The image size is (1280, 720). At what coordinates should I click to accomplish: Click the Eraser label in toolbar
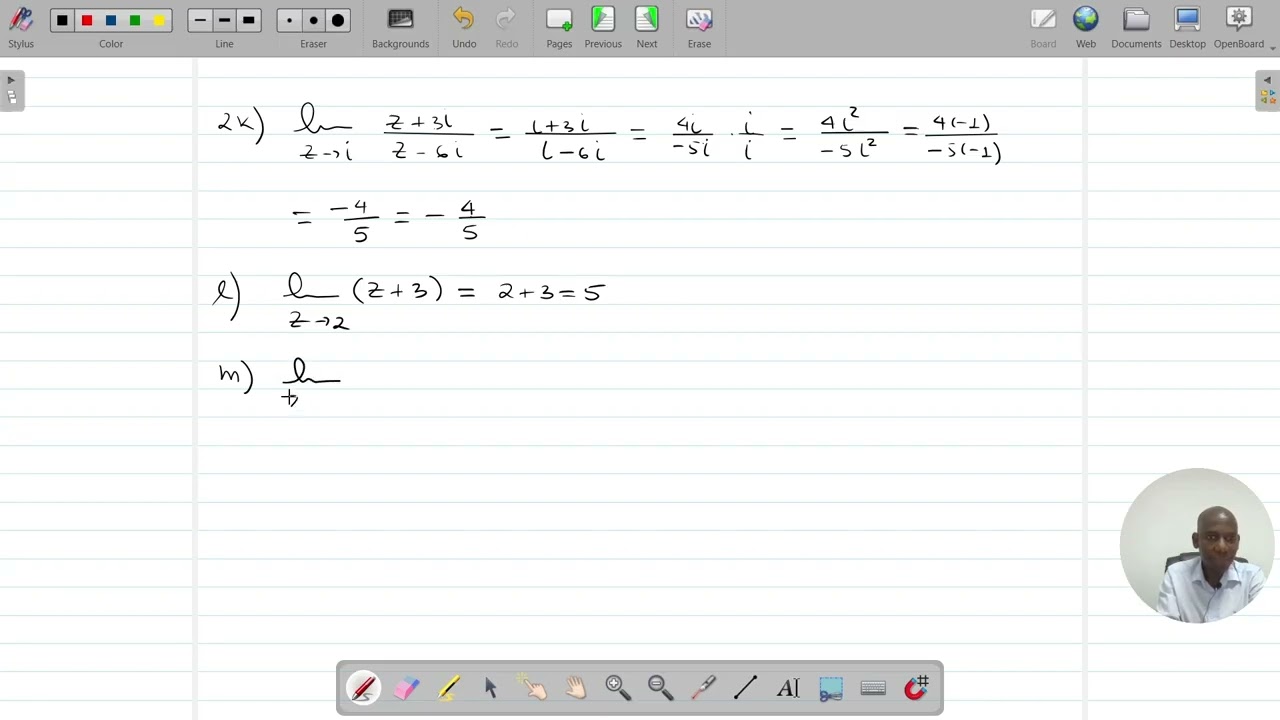tap(313, 44)
